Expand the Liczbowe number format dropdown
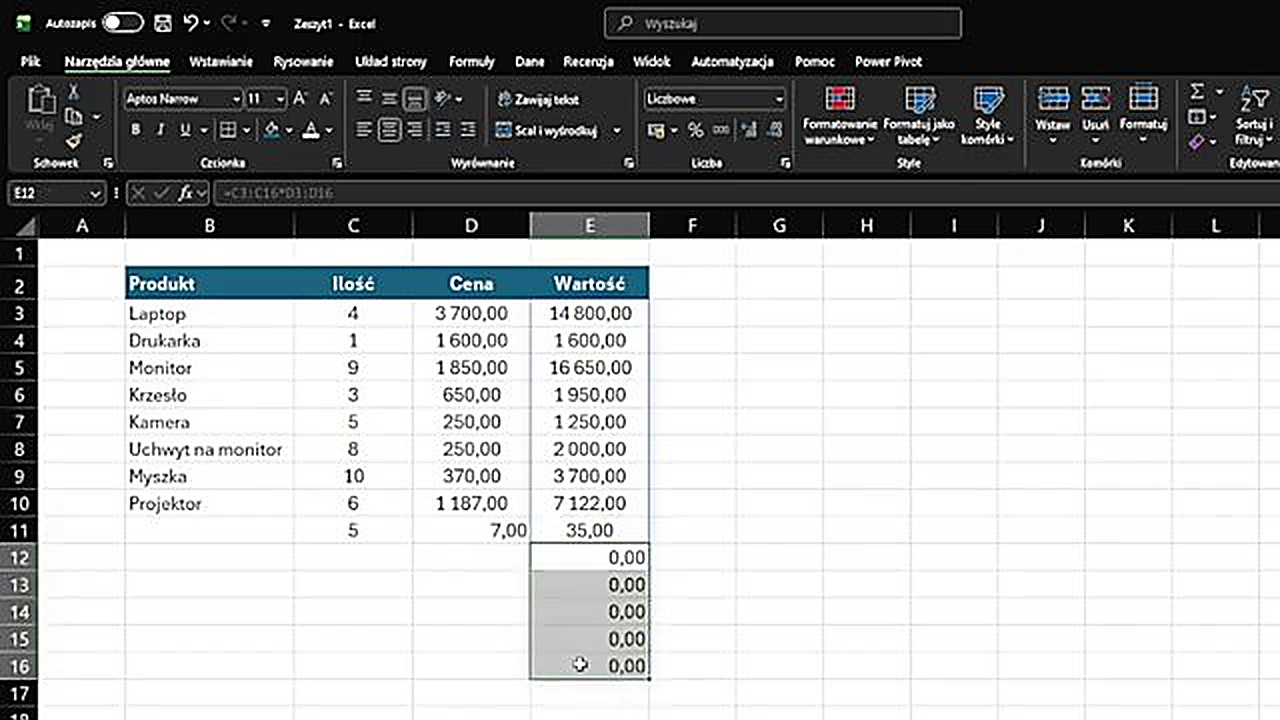 tap(778, 99)
